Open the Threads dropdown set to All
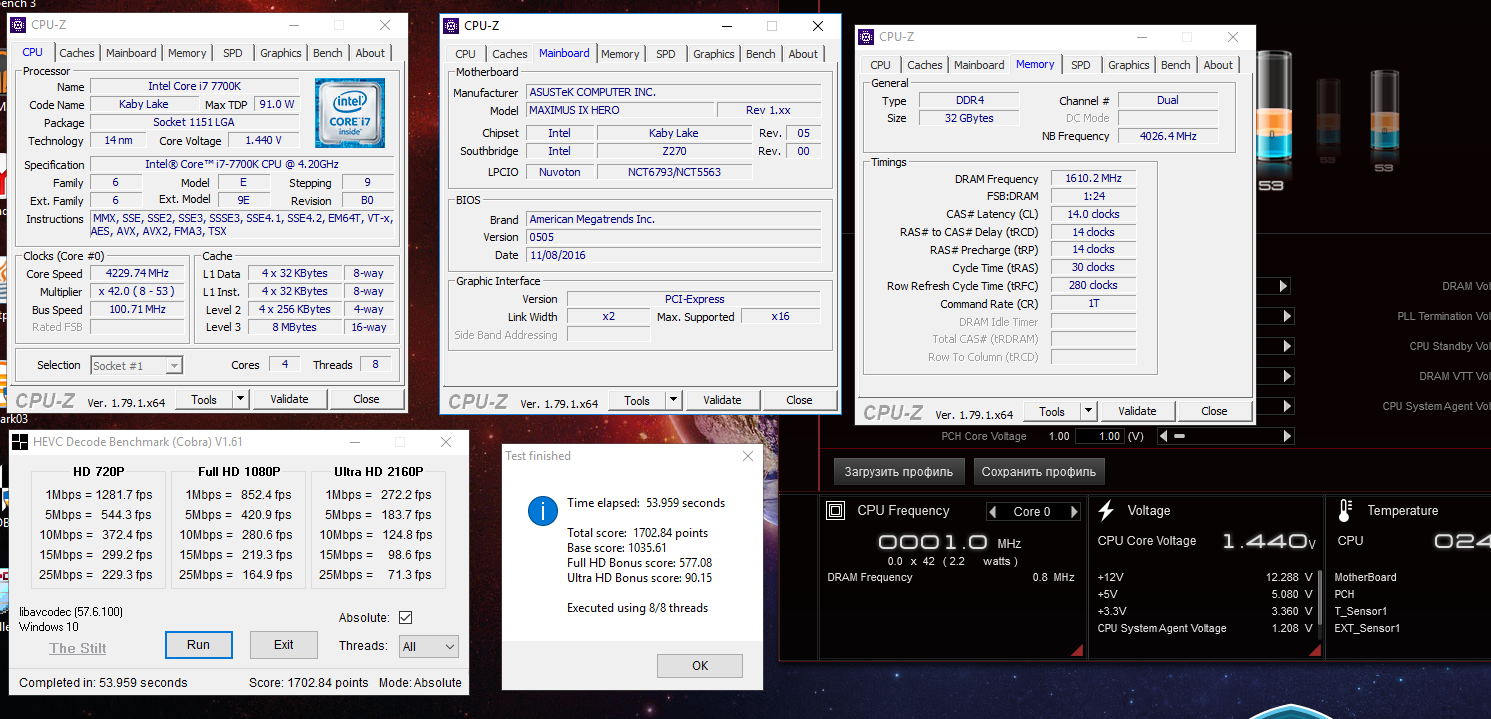1491x719 pixels. (429, 647)
